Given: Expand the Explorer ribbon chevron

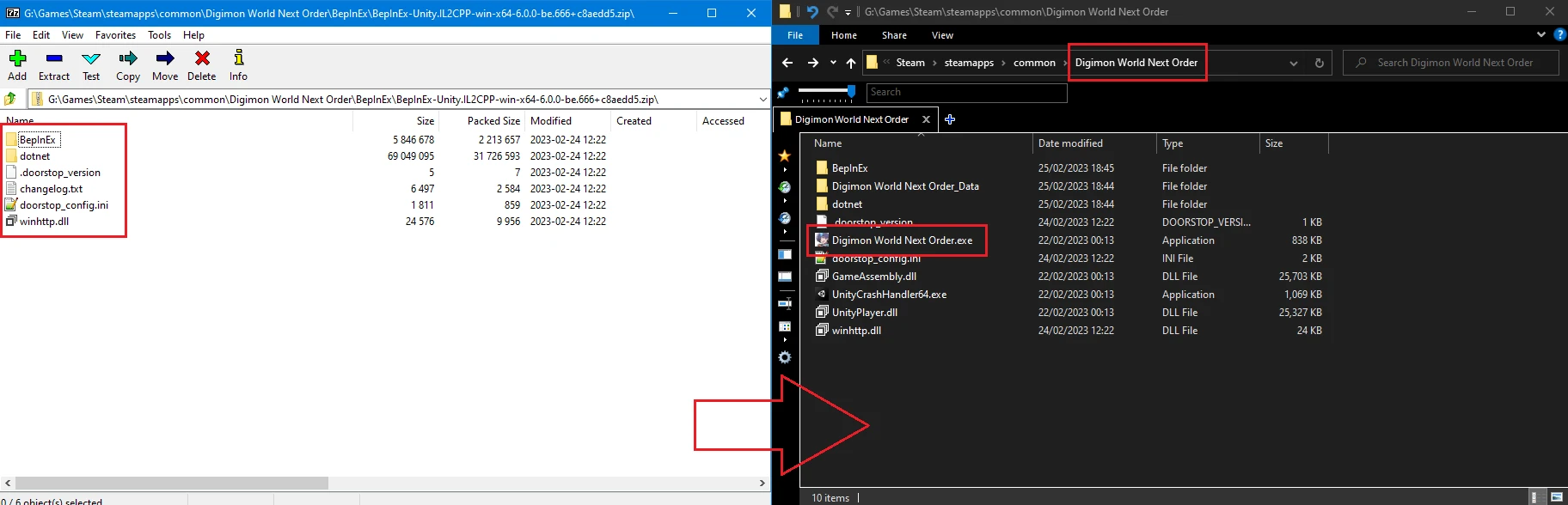Looking at the screenshot, I should click(x=1540, y=34).
